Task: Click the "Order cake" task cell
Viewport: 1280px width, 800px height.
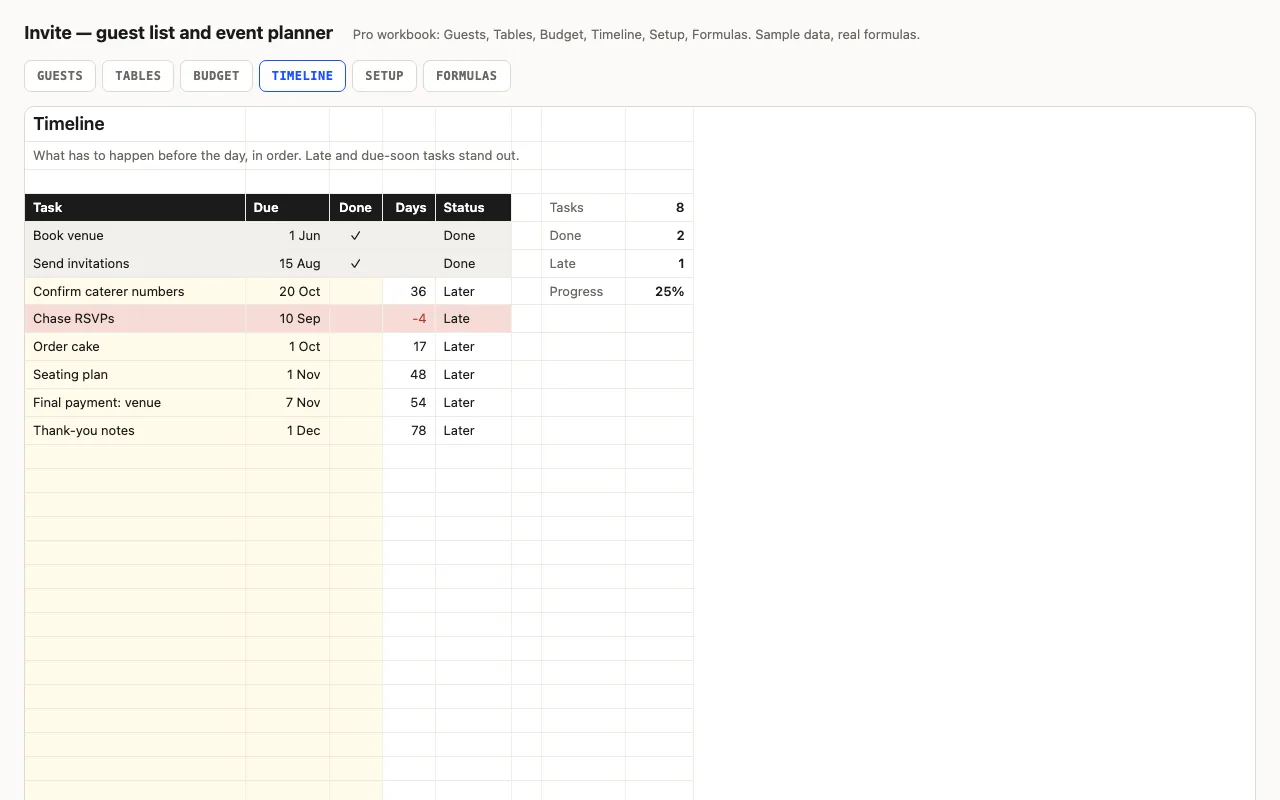Action: [135, 347]
